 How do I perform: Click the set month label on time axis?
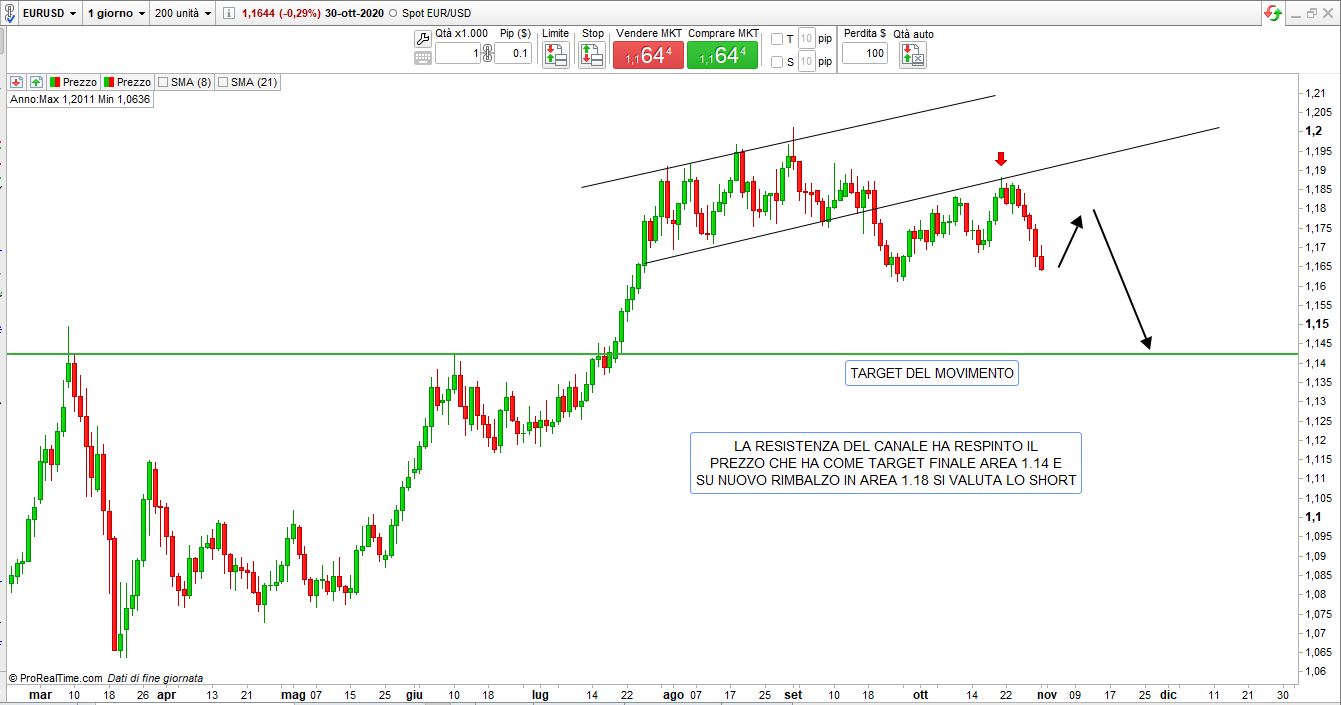click(794, 694)
